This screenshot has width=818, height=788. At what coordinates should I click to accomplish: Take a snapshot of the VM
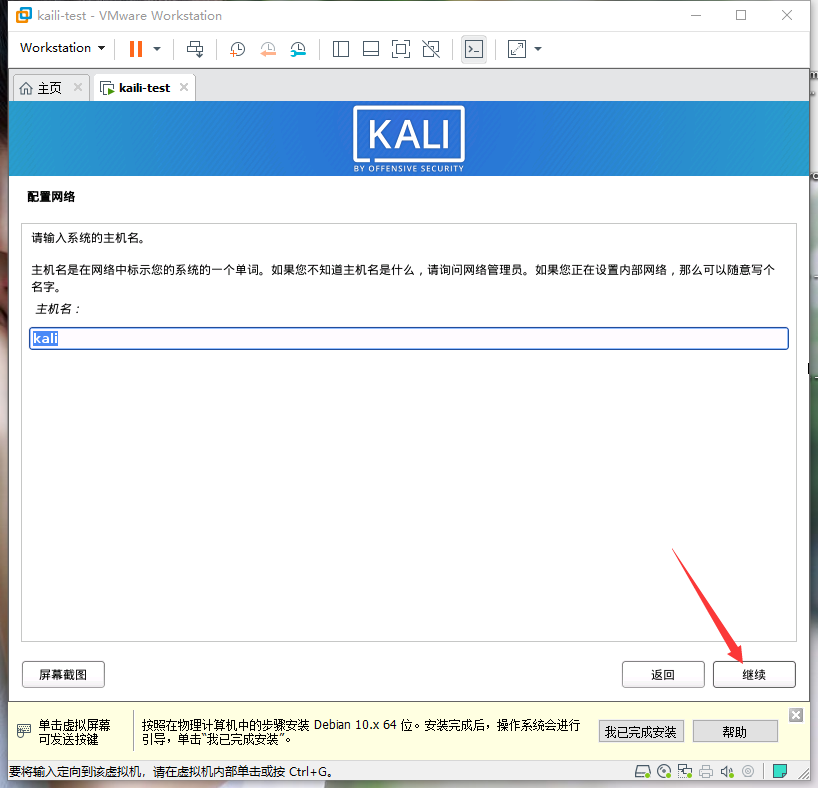tap(237, 49)
